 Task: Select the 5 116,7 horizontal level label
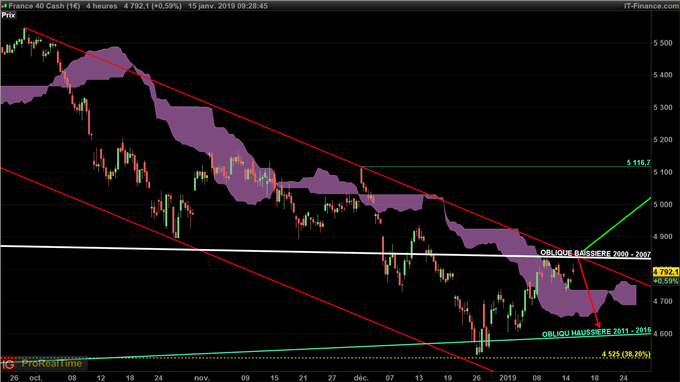tap(638, 163)
